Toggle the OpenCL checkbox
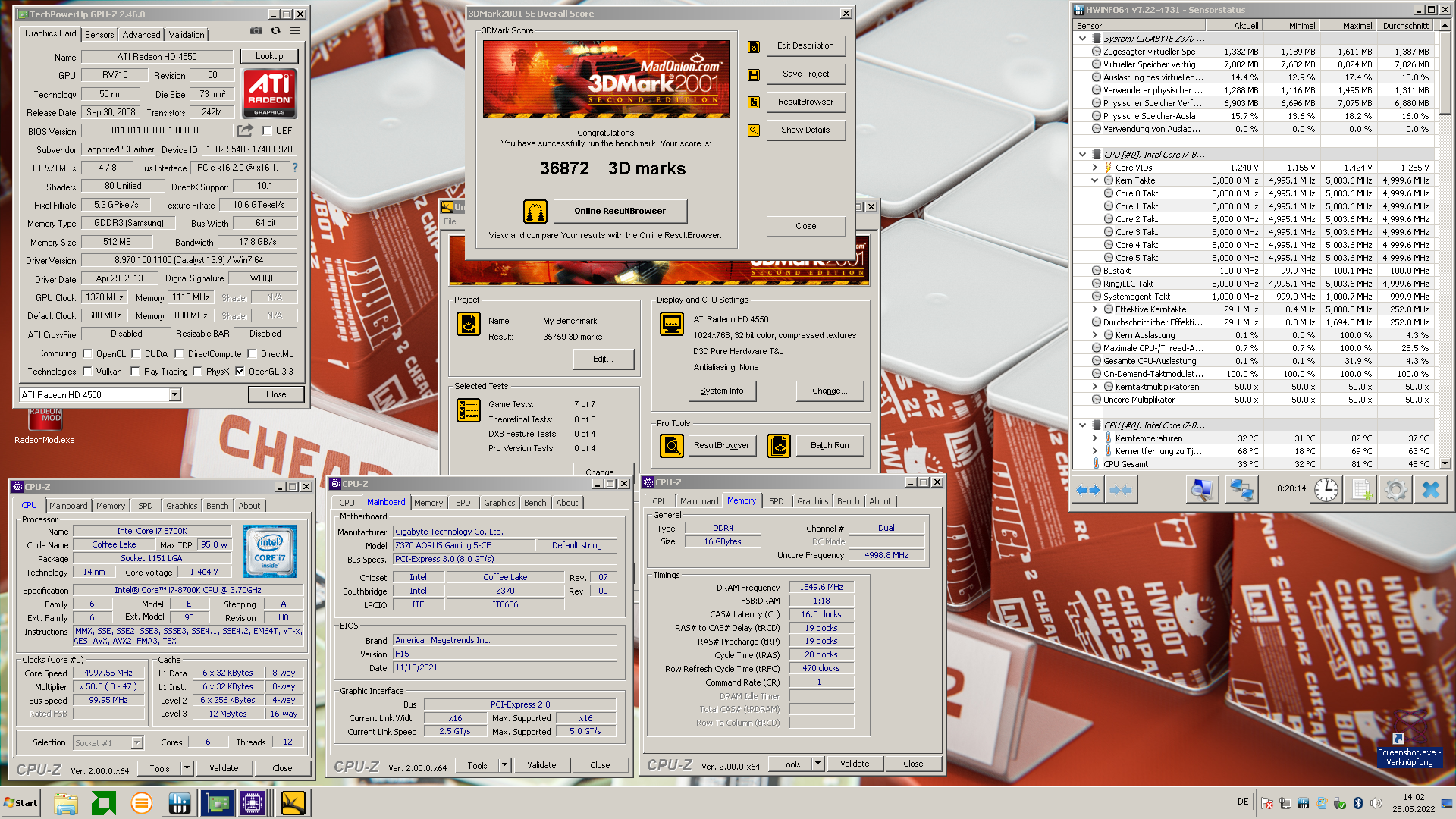 (x=87, y=354)
